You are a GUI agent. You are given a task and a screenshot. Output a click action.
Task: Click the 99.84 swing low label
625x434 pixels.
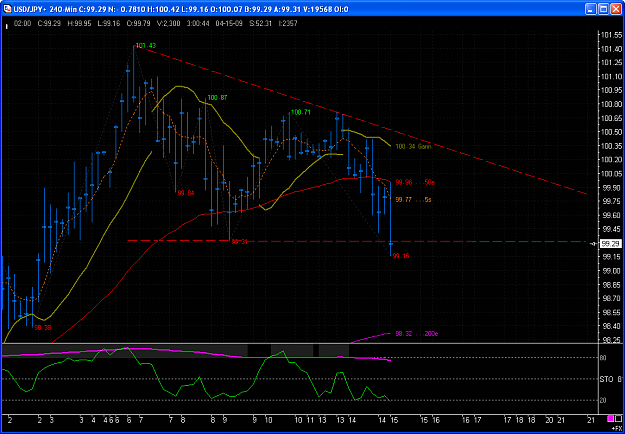[186, 193]
